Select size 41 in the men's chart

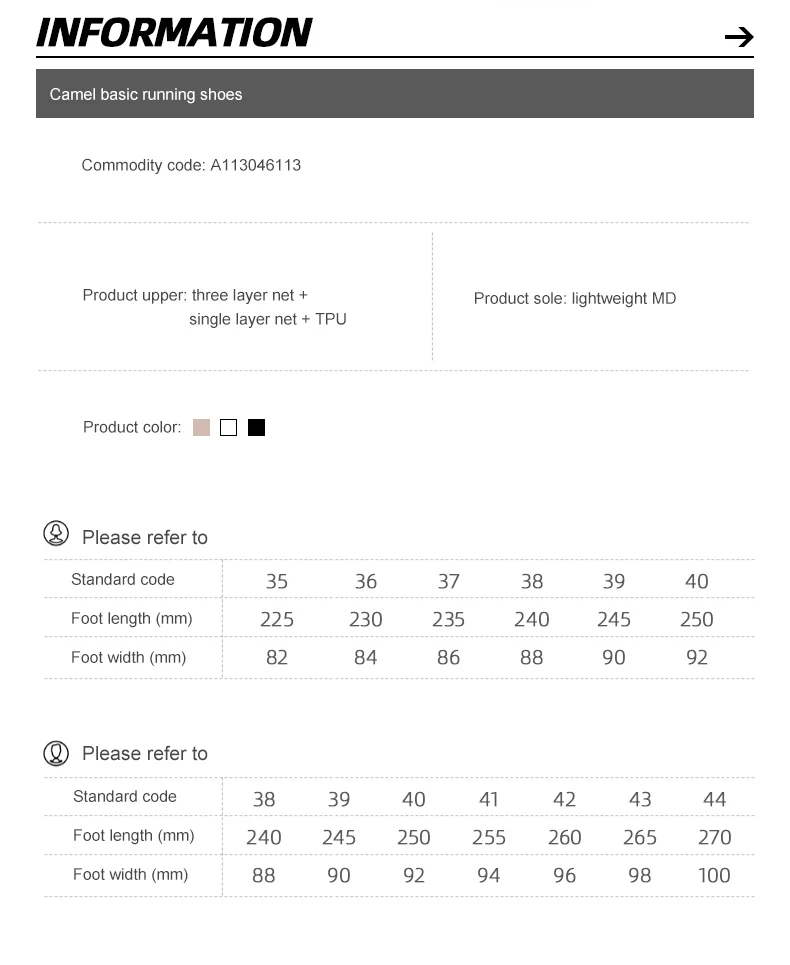coord(489,799)
